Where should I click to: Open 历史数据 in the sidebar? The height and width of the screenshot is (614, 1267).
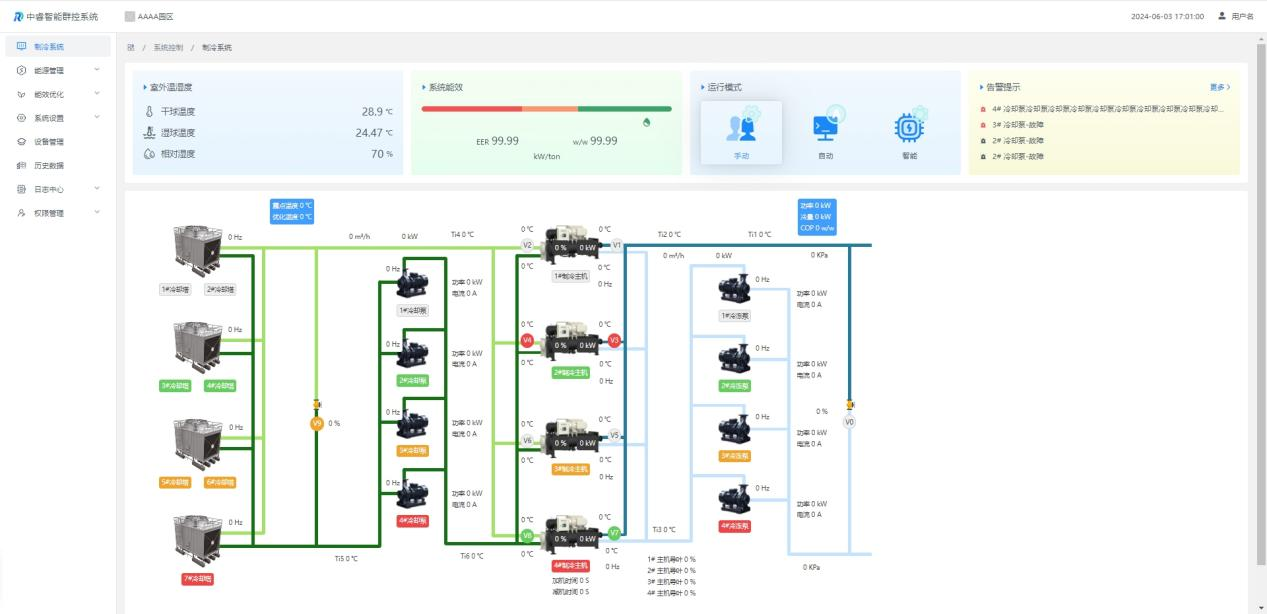tap(48, 165)
